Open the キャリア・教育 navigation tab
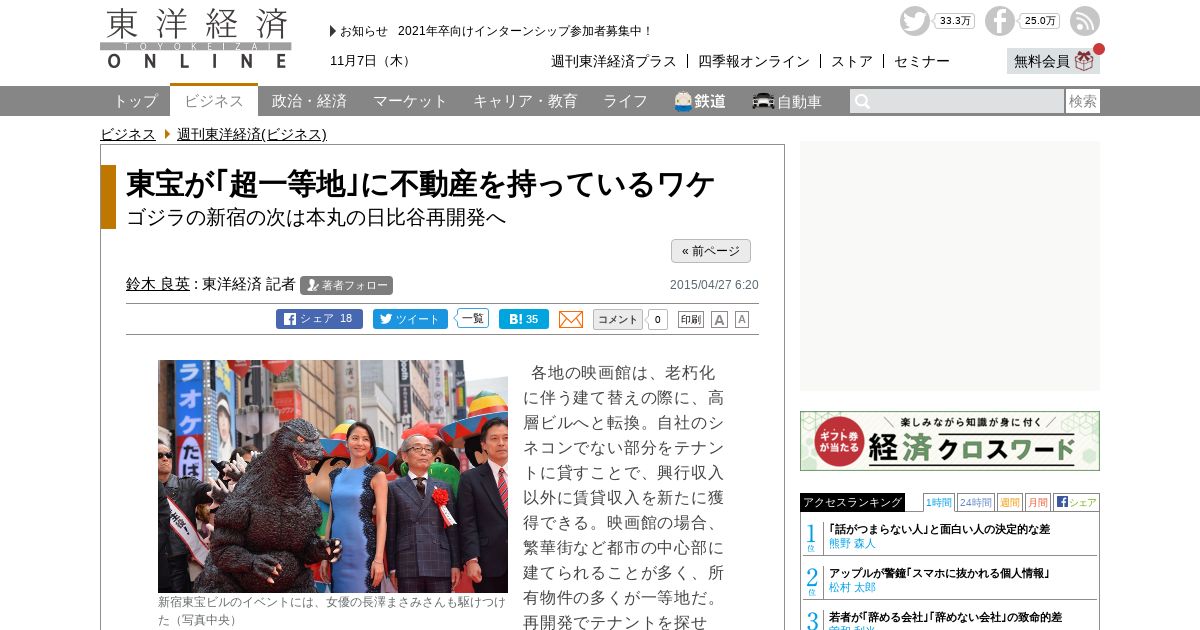 click(x=525, y=101)
